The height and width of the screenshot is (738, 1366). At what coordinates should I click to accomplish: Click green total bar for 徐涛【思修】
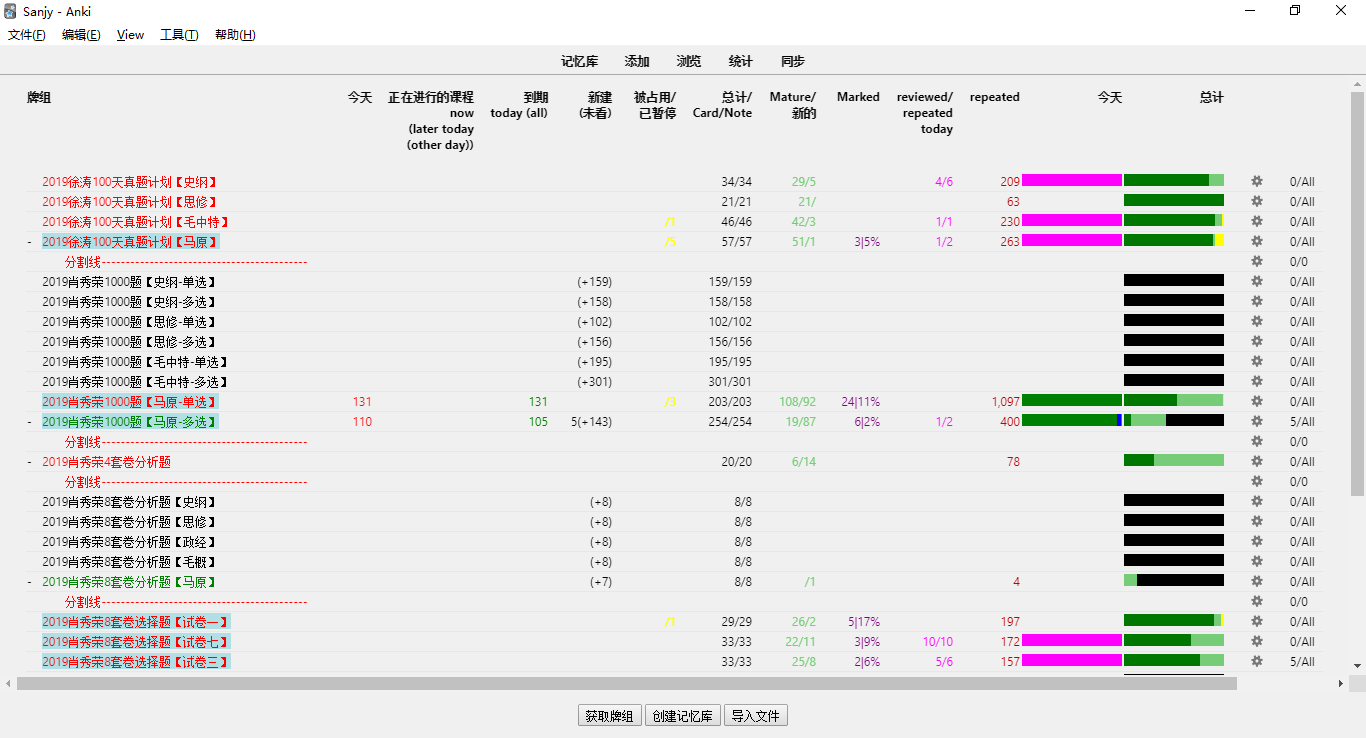tap(1174, 201)
